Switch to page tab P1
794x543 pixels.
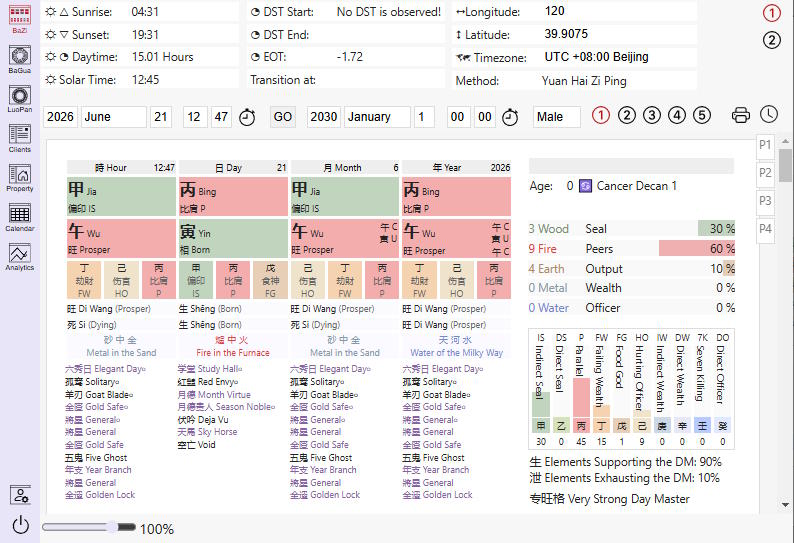(x=765, y=145)
